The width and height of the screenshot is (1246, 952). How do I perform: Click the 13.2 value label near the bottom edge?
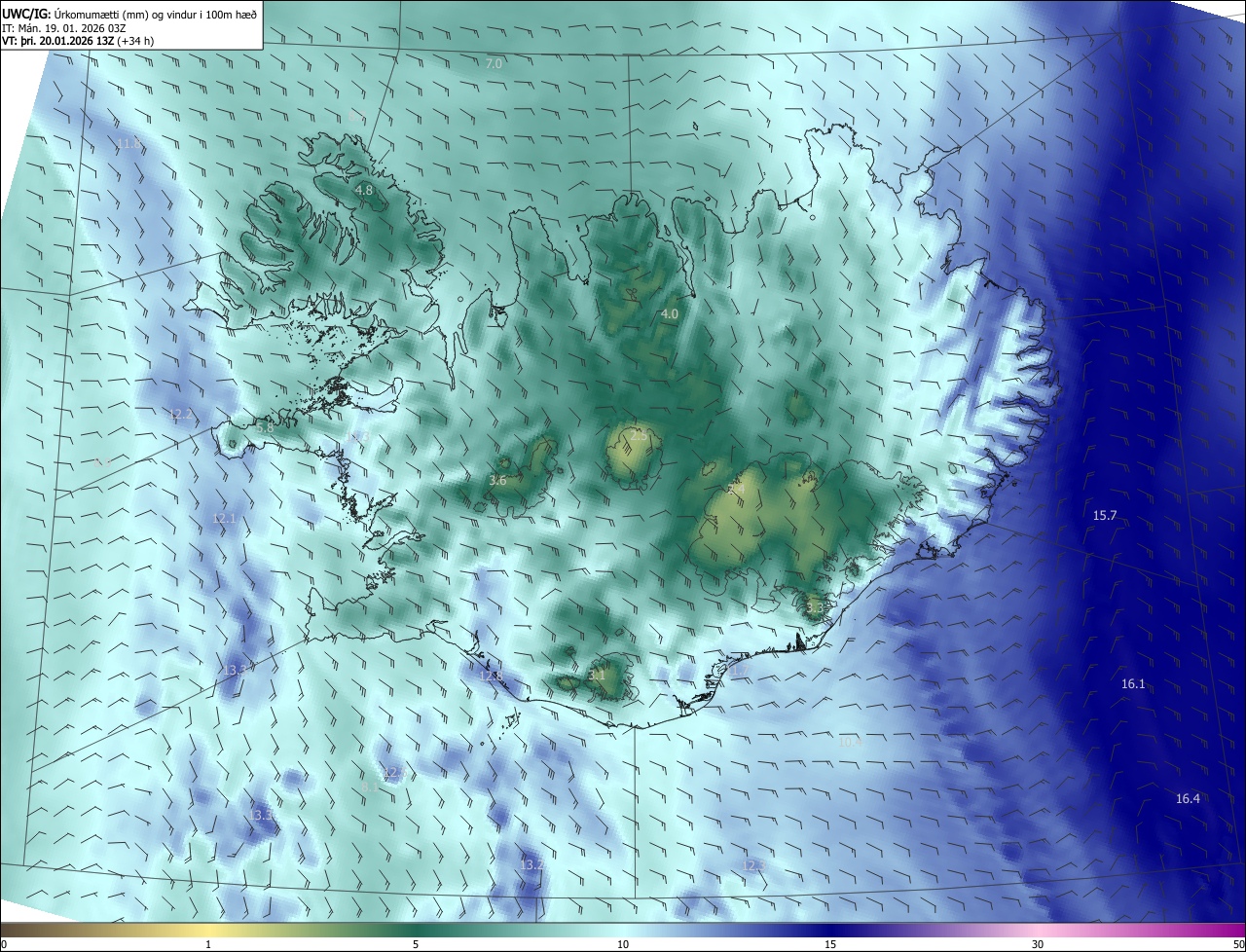click(531, 864)
